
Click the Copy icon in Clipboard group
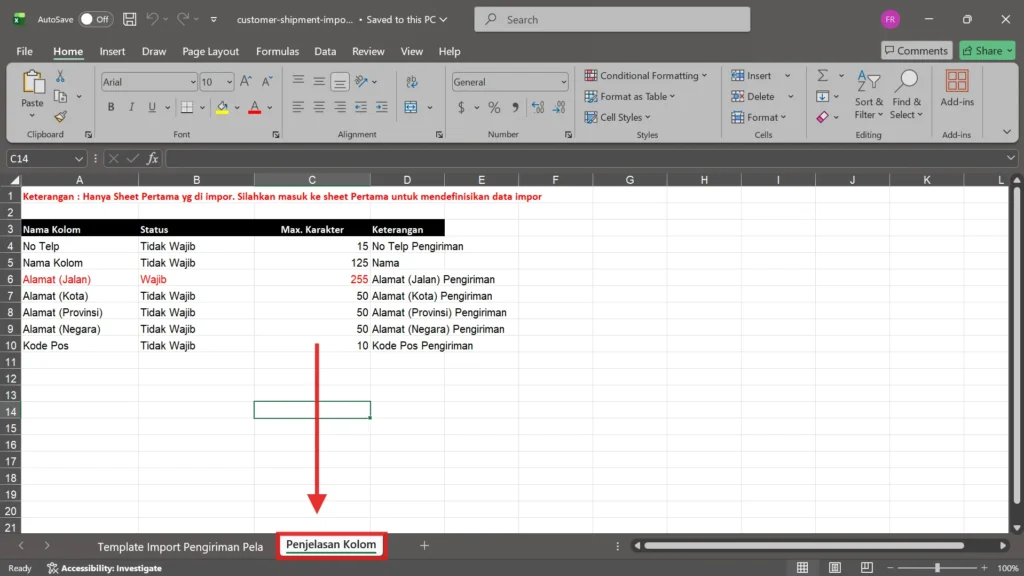coord(61,97)
